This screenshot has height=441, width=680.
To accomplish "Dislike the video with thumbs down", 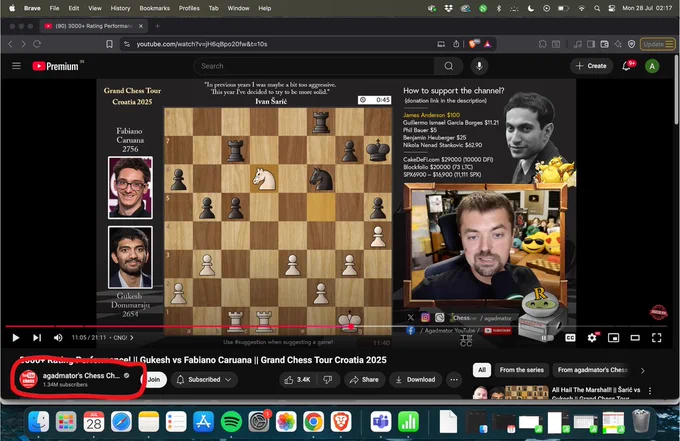I will (x=328, y=379).
